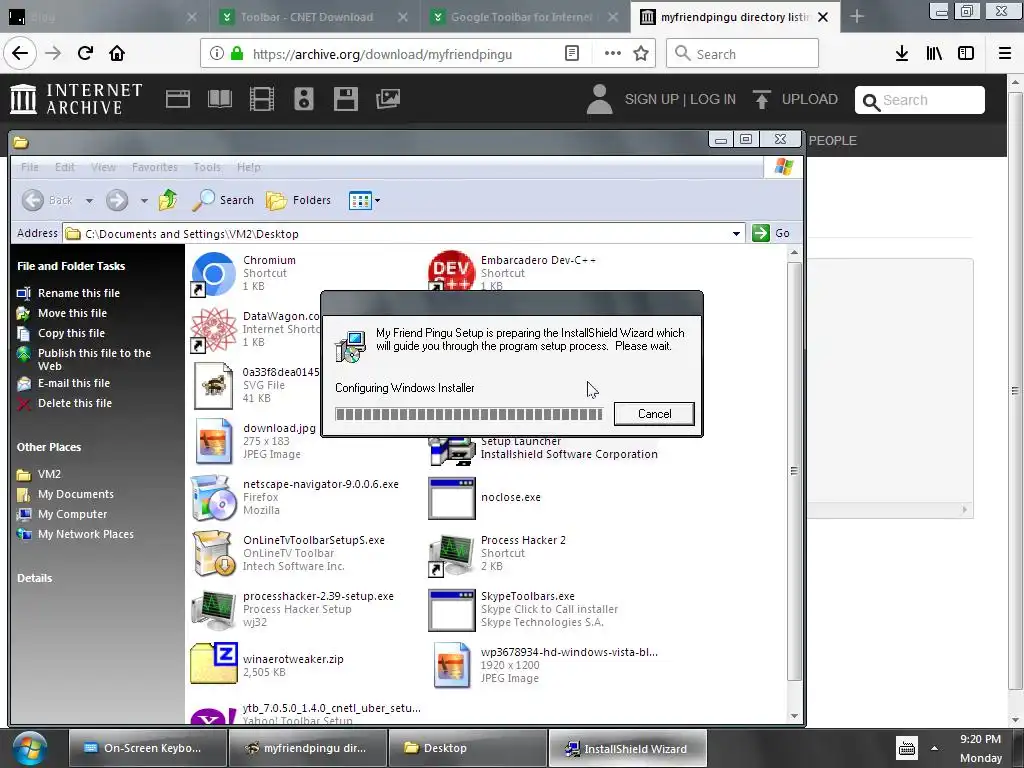Click the Internet Archive logo
The image size is (1024, 768).
pyautogui.click(x=76, y=99)
